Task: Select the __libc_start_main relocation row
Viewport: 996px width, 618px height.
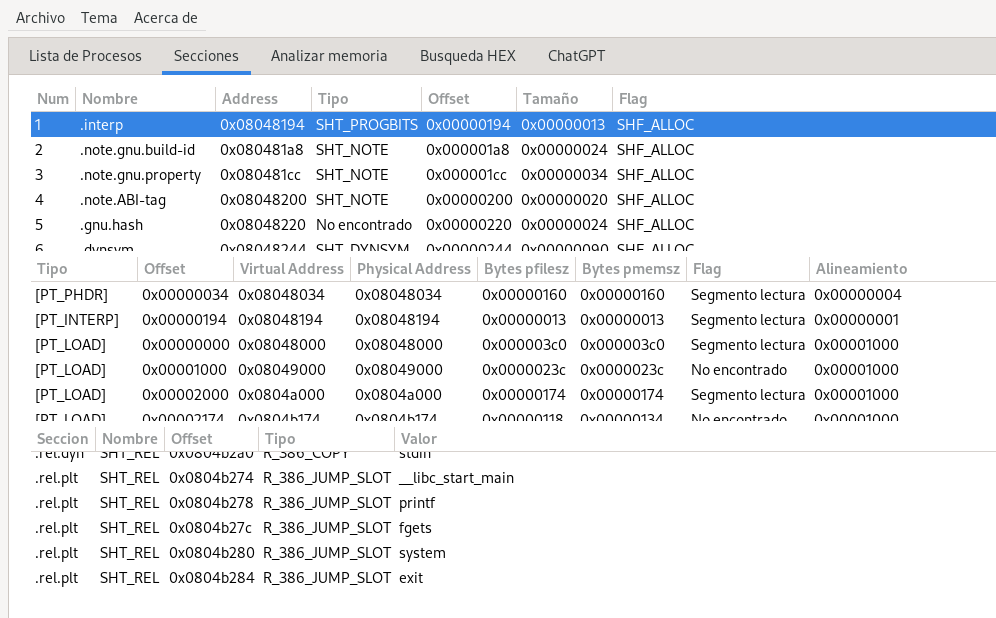Action: (x=455, y=478)
